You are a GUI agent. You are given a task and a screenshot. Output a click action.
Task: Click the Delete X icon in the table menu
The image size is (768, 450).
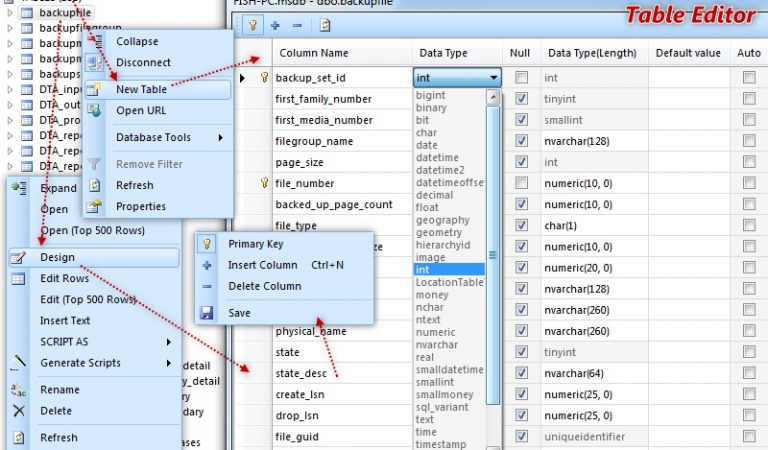[19, 411]
